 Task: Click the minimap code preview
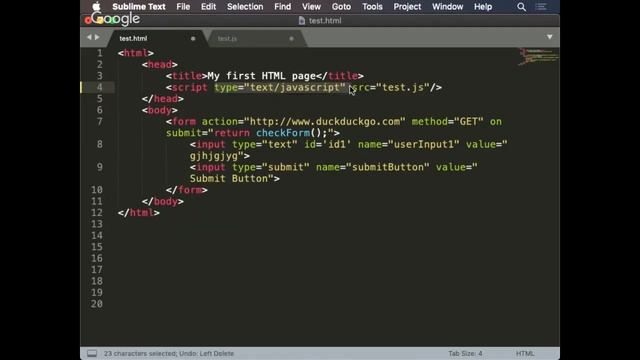point(539,56)
